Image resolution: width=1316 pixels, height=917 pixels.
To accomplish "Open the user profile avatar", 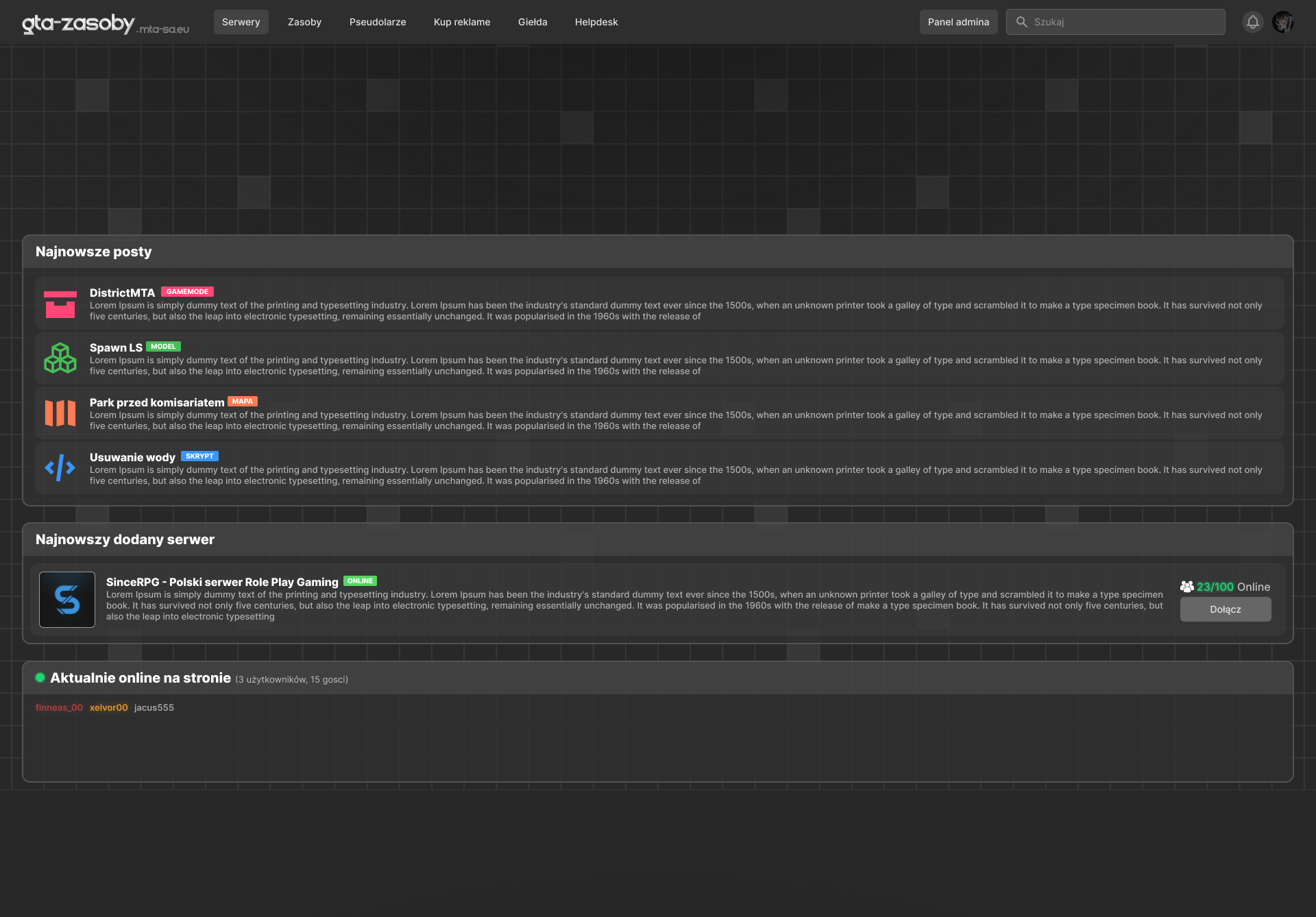I will pyautogui.click(x=1282, y=22).
